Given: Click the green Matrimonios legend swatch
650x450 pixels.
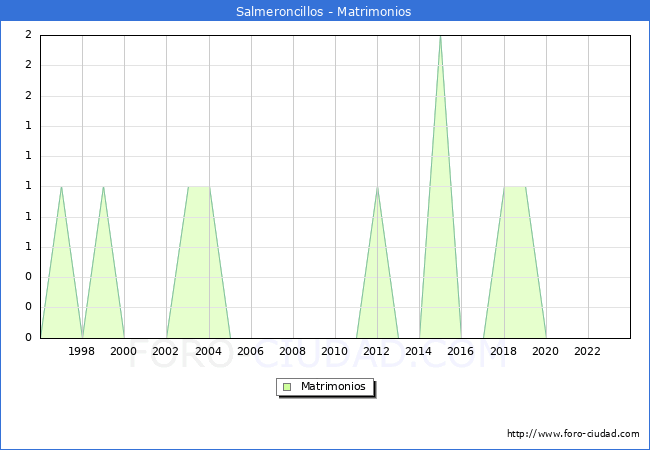Looking at the screenshot, I should point(287,386).
